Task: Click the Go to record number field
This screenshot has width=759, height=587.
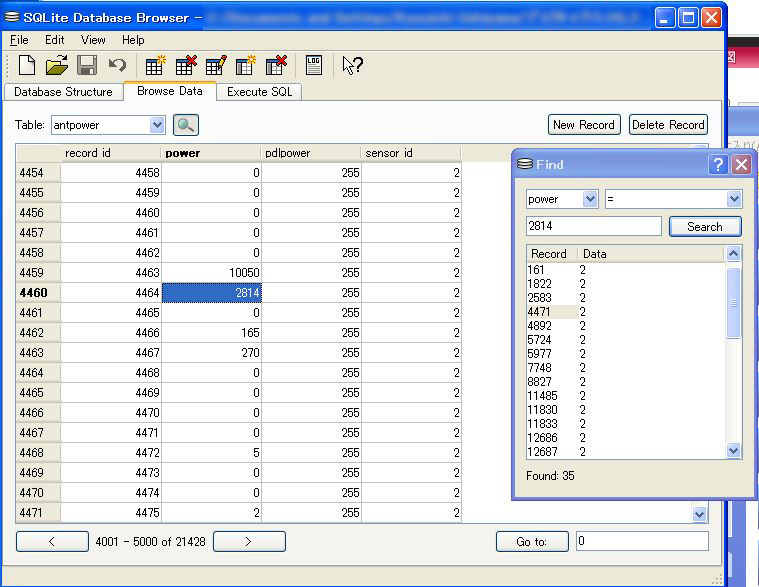Action: [x=642, y=541]
